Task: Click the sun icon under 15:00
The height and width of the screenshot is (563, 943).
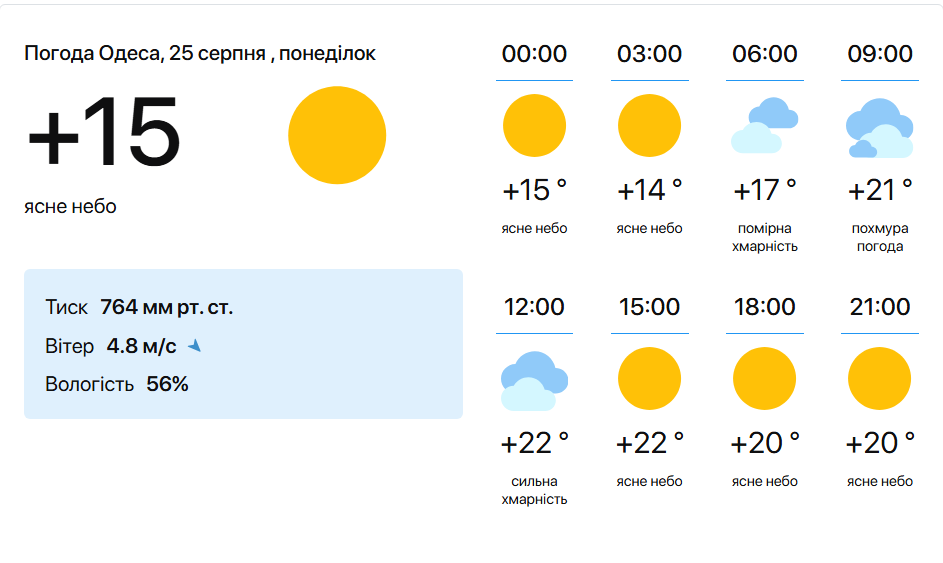Action: click(x=649, y=379)
